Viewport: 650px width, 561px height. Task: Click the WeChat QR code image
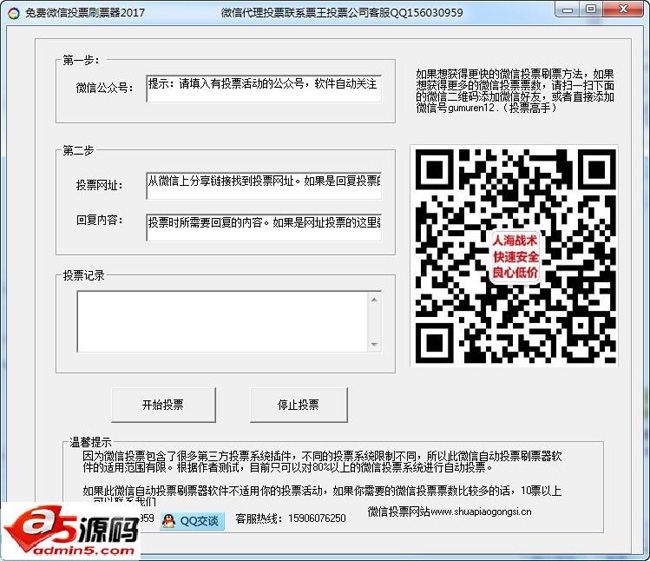[x=514, y=255]
